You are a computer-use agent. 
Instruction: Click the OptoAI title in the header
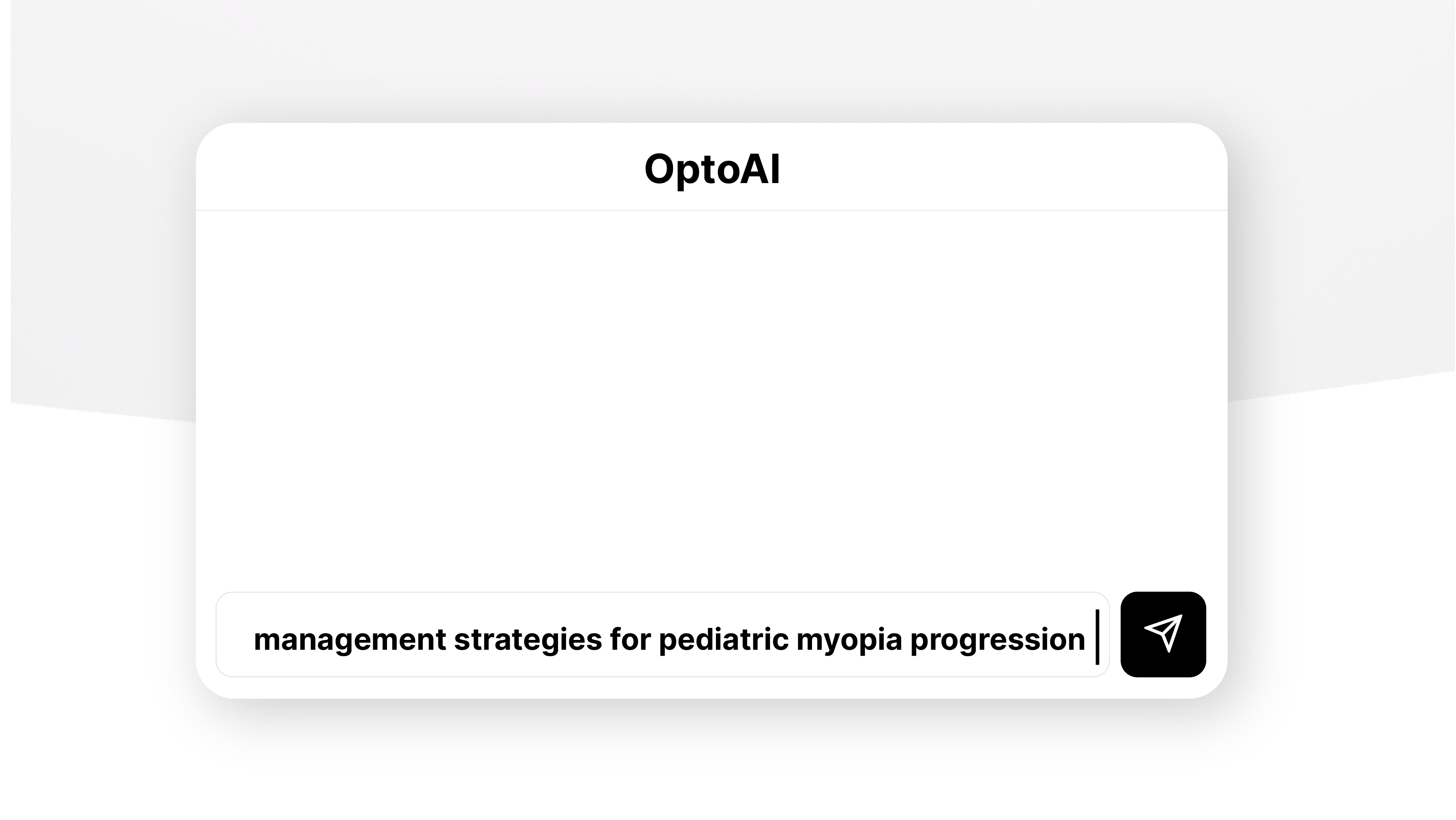pos(712,169)
